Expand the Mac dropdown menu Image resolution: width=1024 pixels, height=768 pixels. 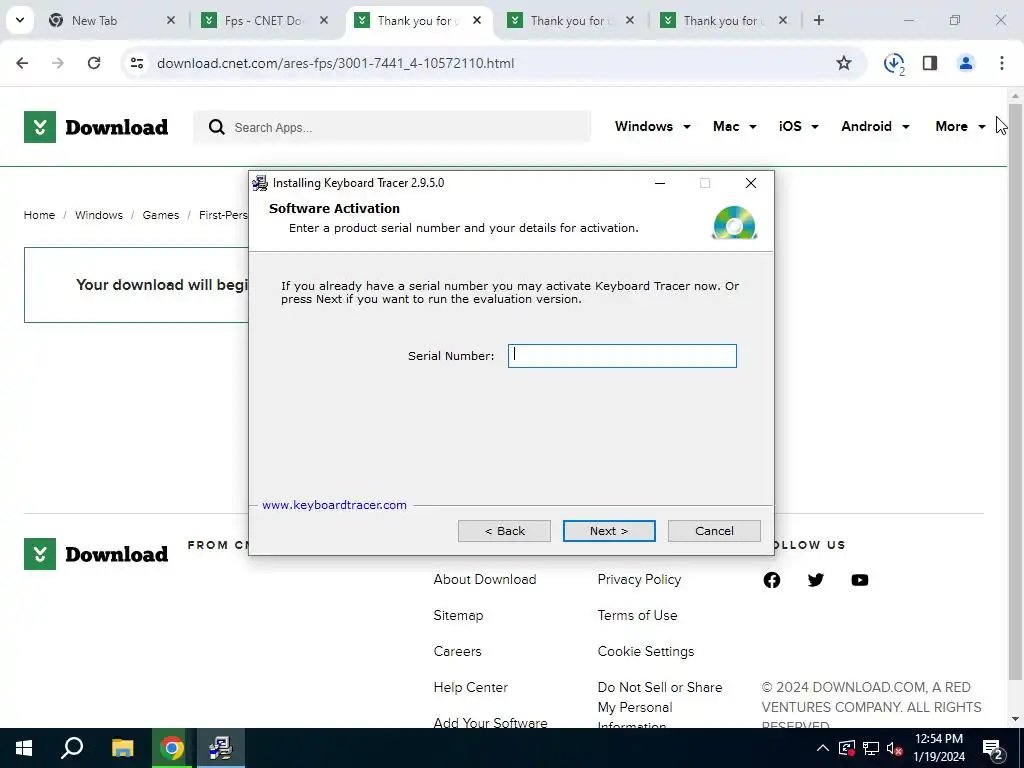point(735,127)
